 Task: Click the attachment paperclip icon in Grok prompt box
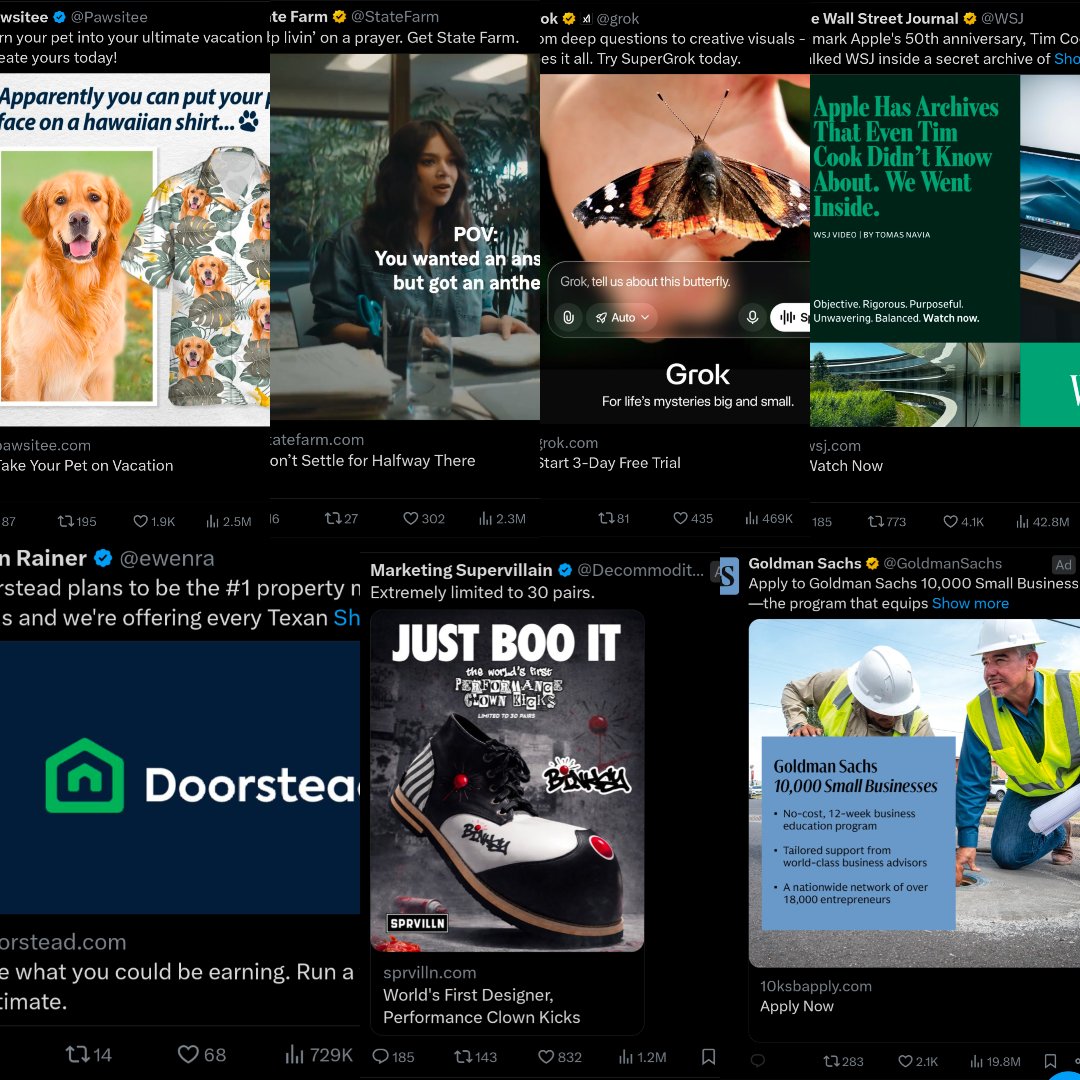568,317
